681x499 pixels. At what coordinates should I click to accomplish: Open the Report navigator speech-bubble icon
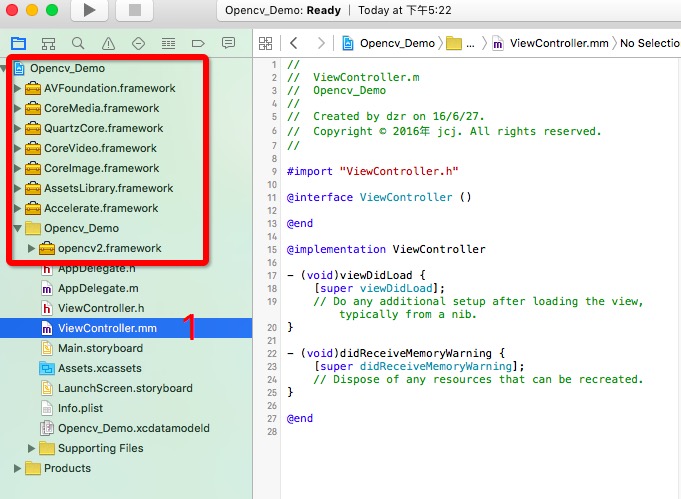[x=228, y=43]
